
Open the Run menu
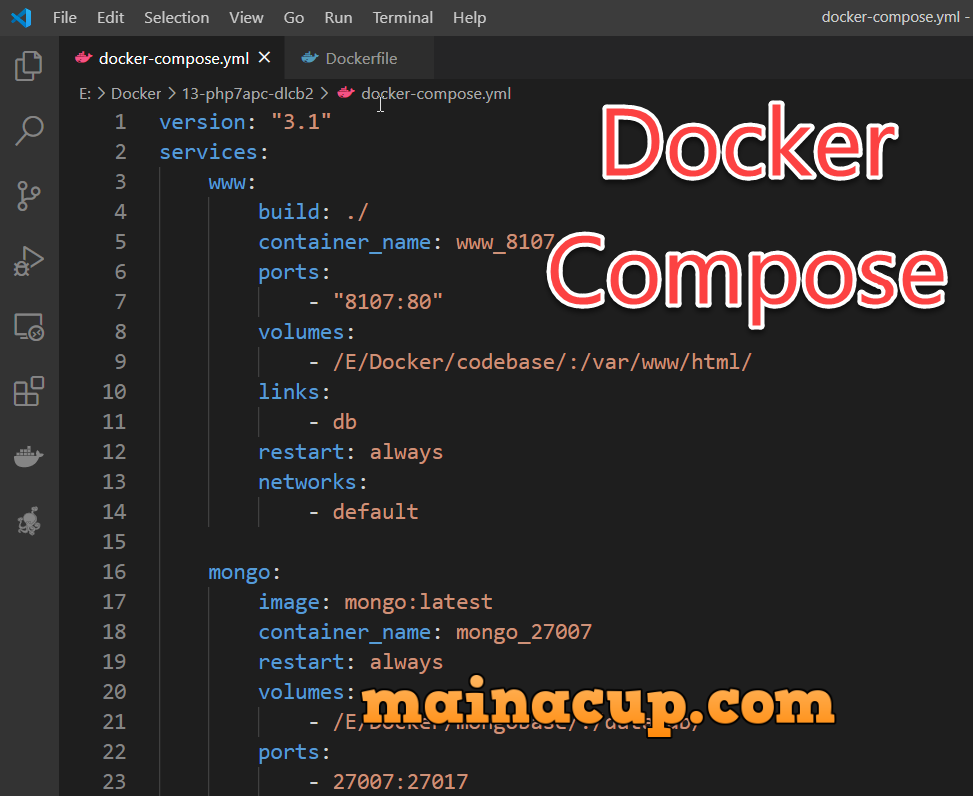pos(338,17)
